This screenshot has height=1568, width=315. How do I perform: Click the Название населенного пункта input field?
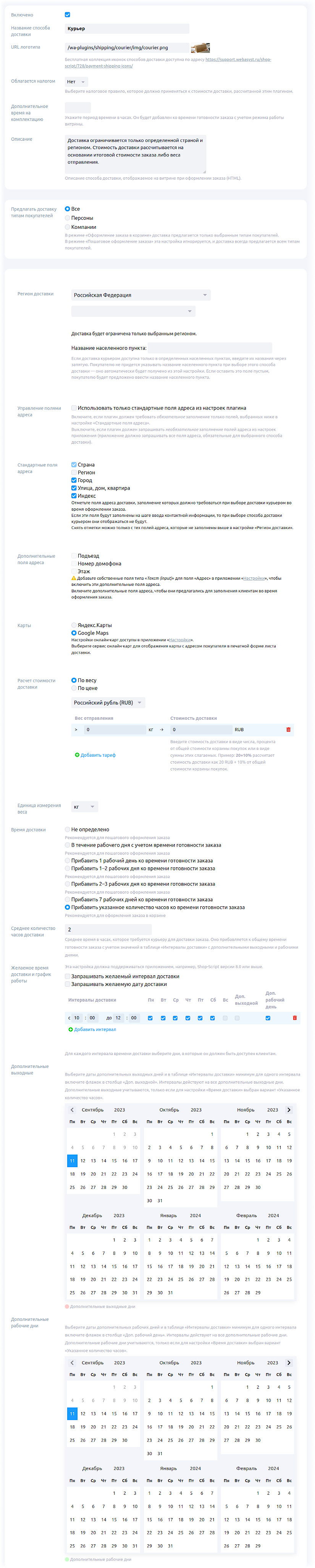(210, 348)
